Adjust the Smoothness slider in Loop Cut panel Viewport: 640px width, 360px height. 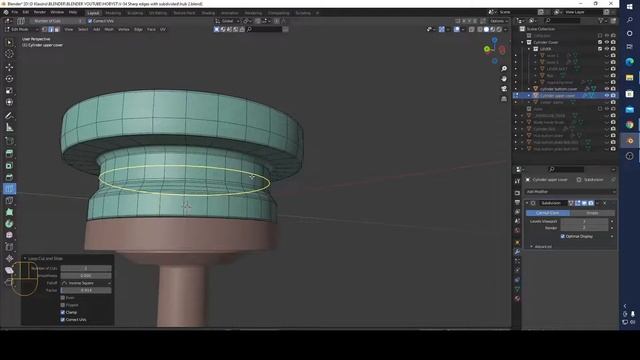point(86,276)
